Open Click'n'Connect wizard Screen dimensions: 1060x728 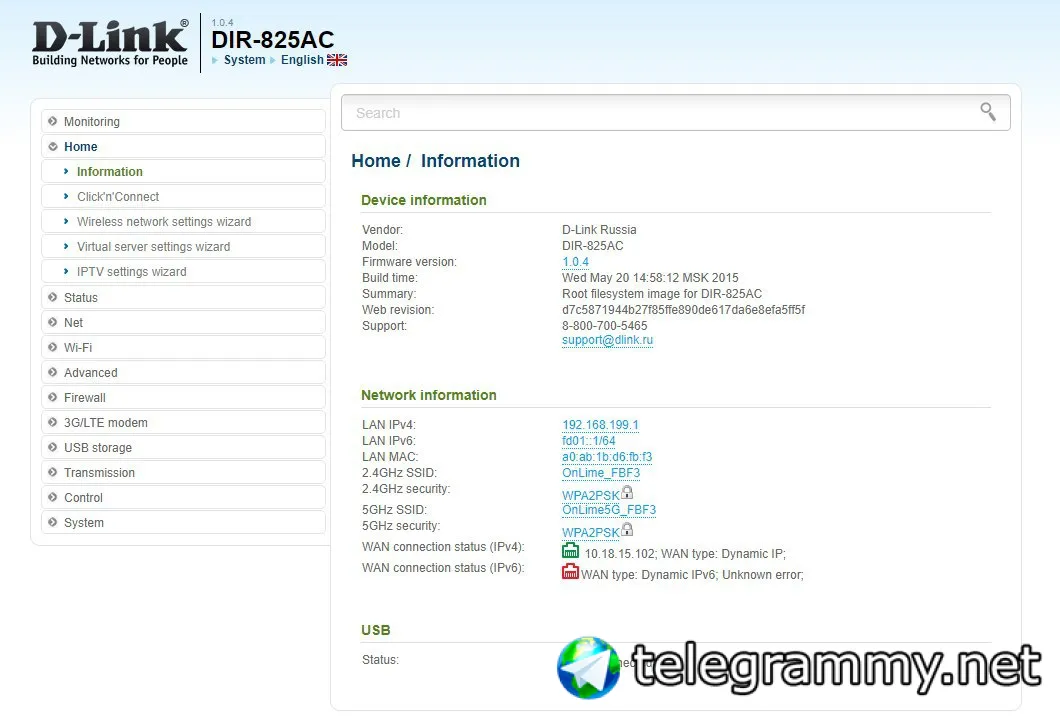click(x=183, y=197)
